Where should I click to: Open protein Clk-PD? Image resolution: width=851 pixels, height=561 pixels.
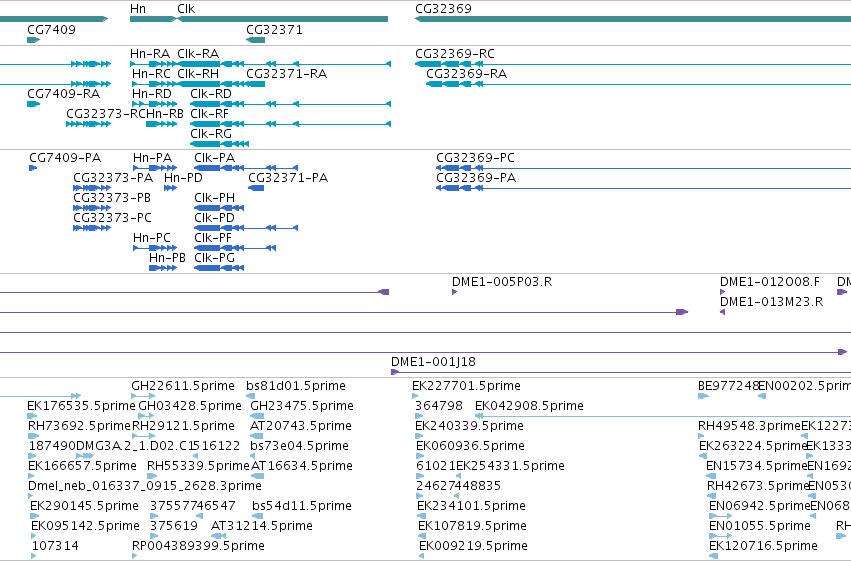pos(215,218)
